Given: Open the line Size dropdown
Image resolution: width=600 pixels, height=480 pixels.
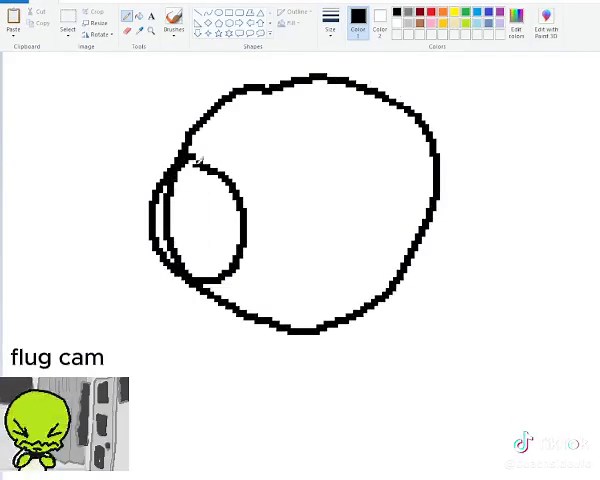Looking at the screenshot, I should pos(330,22).
